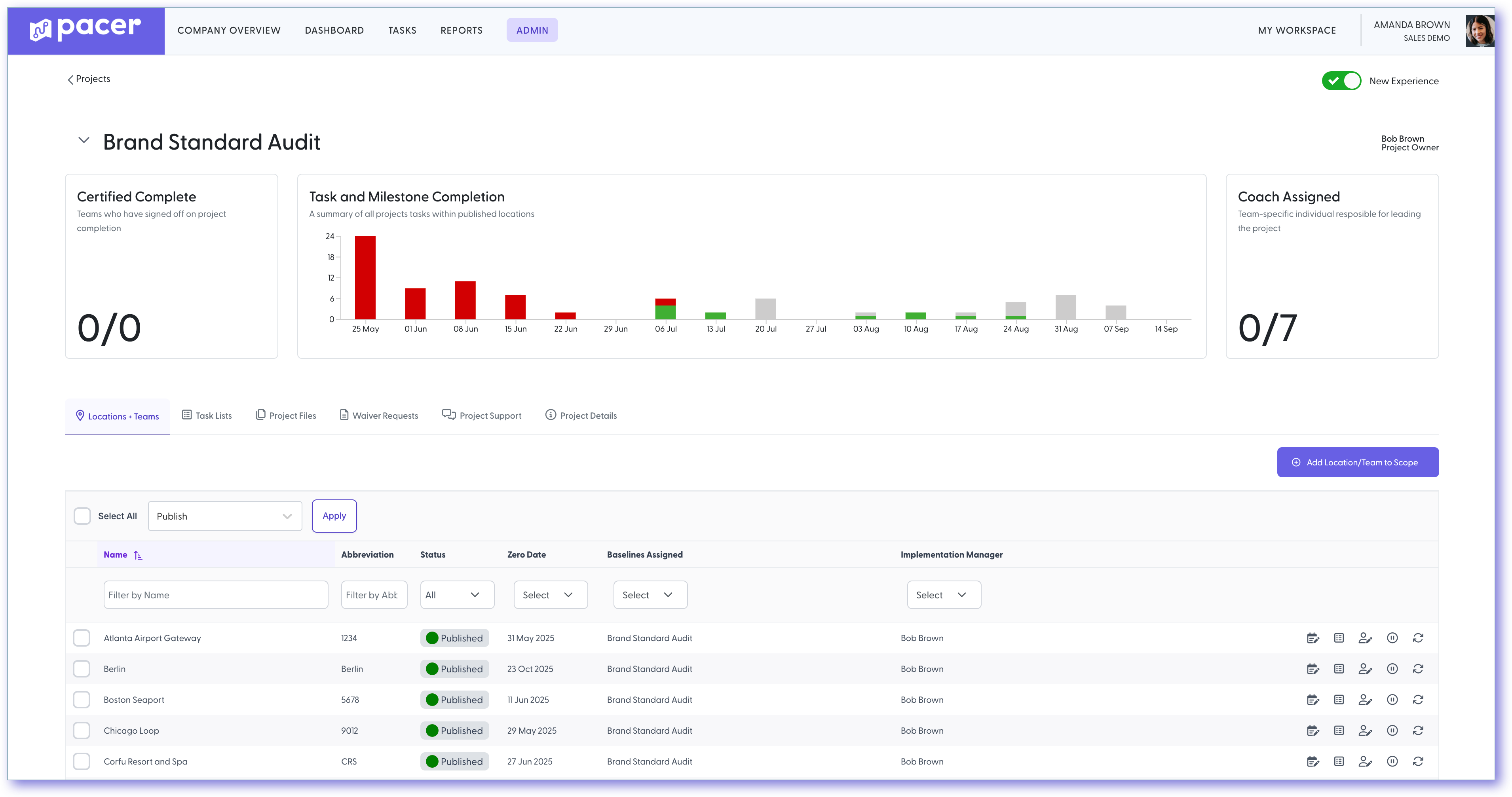The width and height of the screenshot is (1512, 797).
Task: Switch to the Project Details tab
Action: coord(581,416)
